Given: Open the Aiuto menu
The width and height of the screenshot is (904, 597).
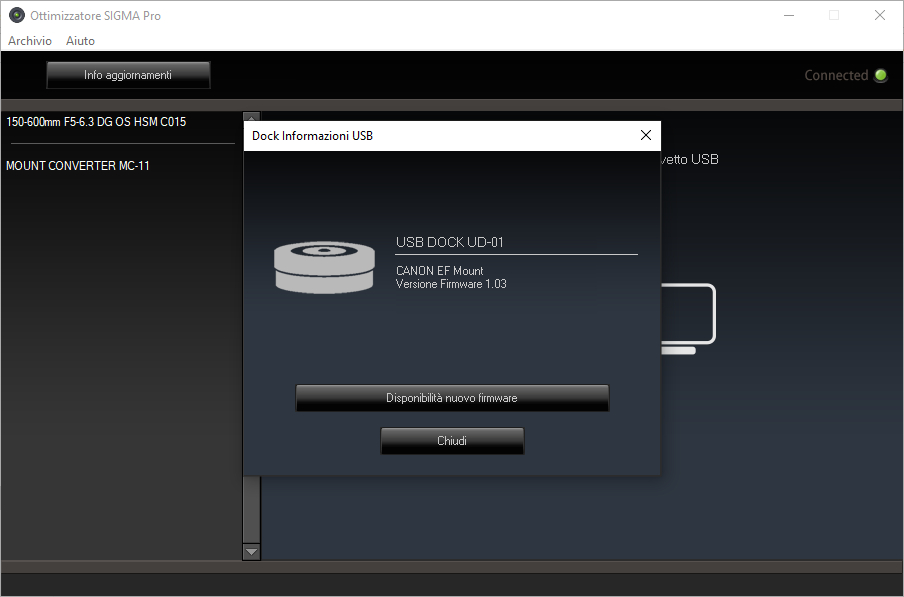Looking at the screenshot, I should point(80,41).
